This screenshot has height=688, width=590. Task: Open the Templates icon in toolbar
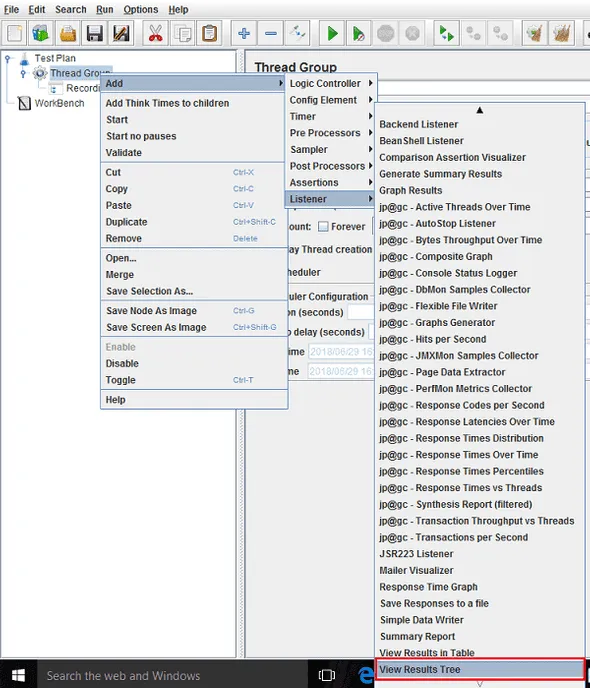(x=41, y=33)
